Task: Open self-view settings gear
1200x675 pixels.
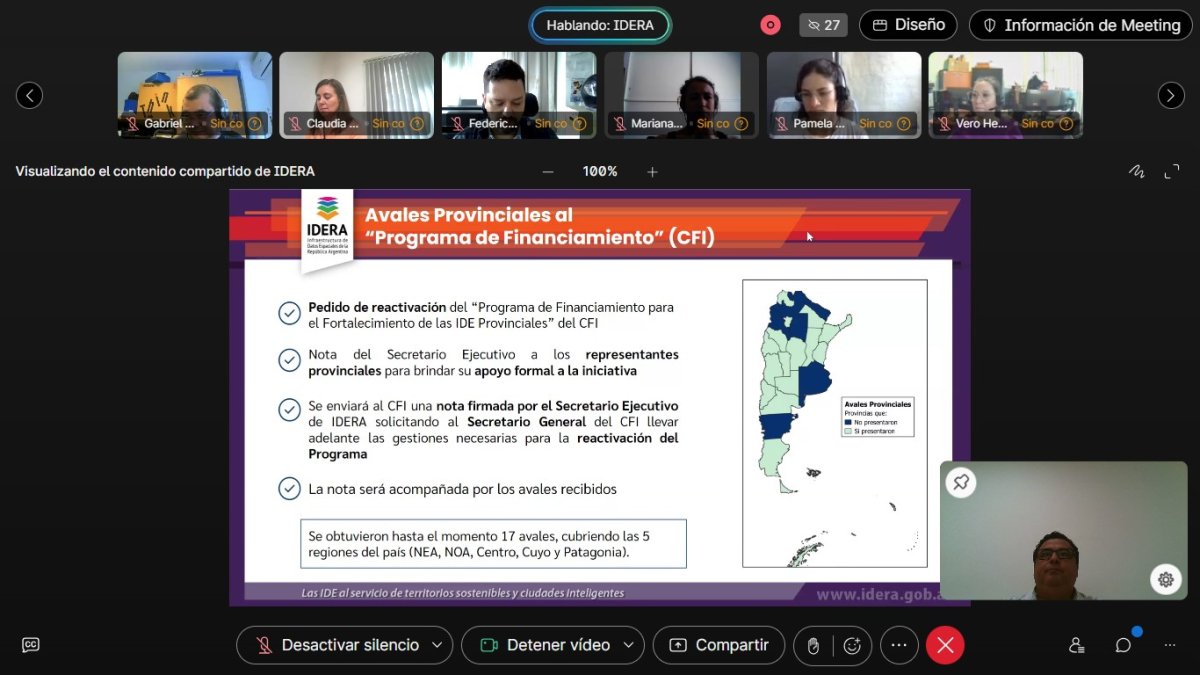Action: coord(1165,579)
